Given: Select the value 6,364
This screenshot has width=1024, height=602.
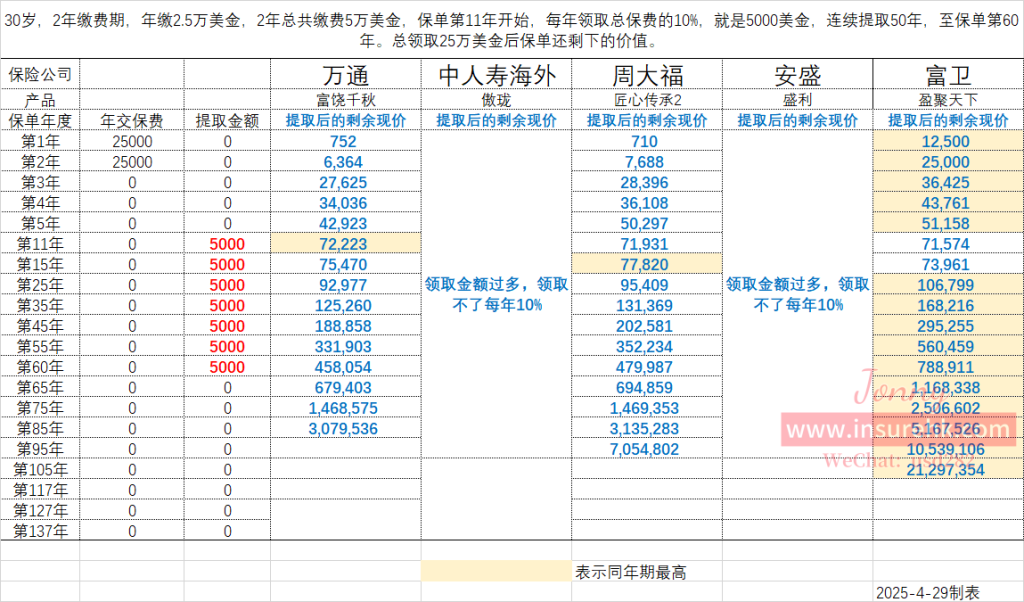Looking at the screenshot, I should [343, 162].
